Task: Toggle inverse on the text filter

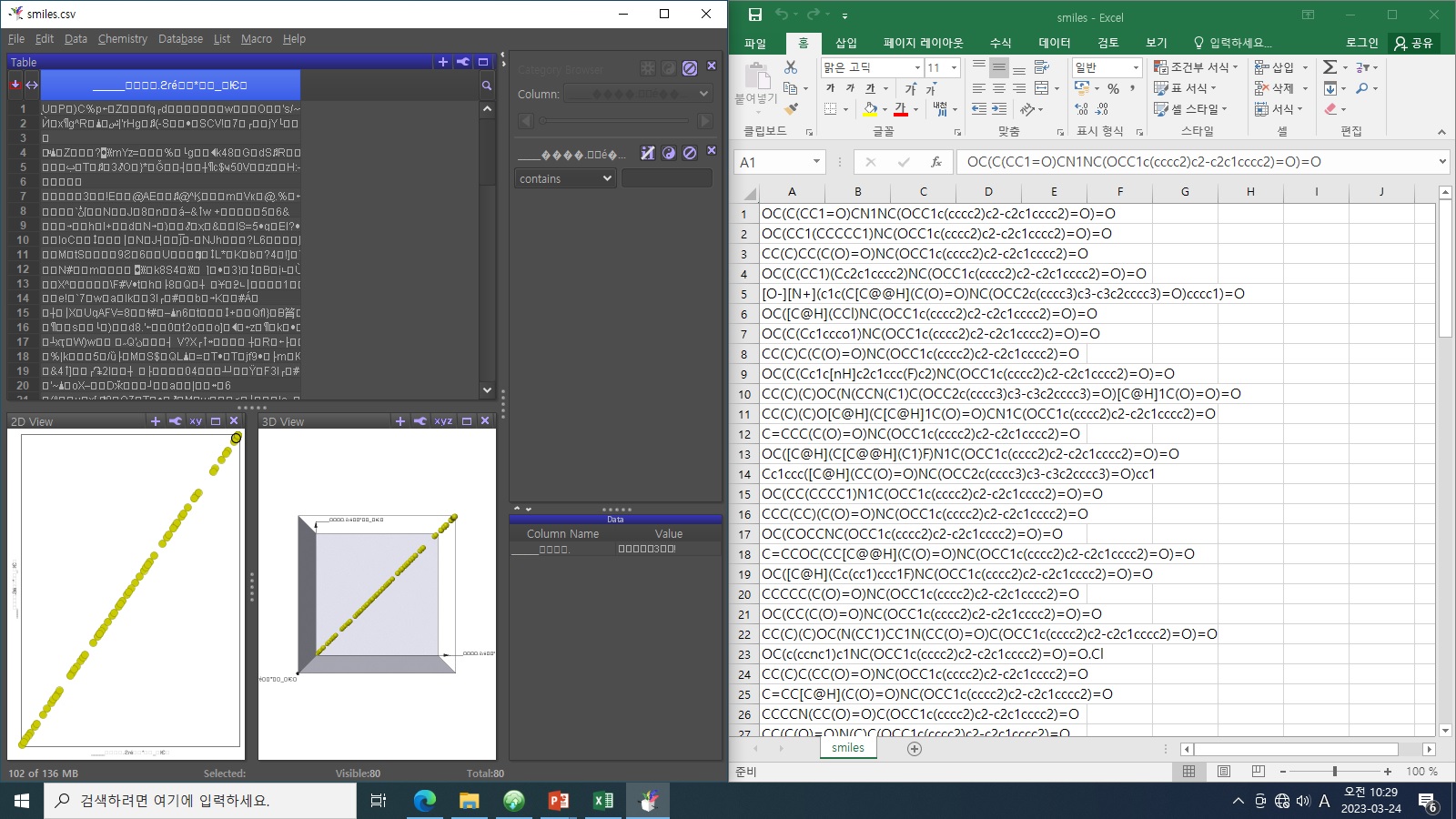Action: pyautogui.click(x=669, y=153)
